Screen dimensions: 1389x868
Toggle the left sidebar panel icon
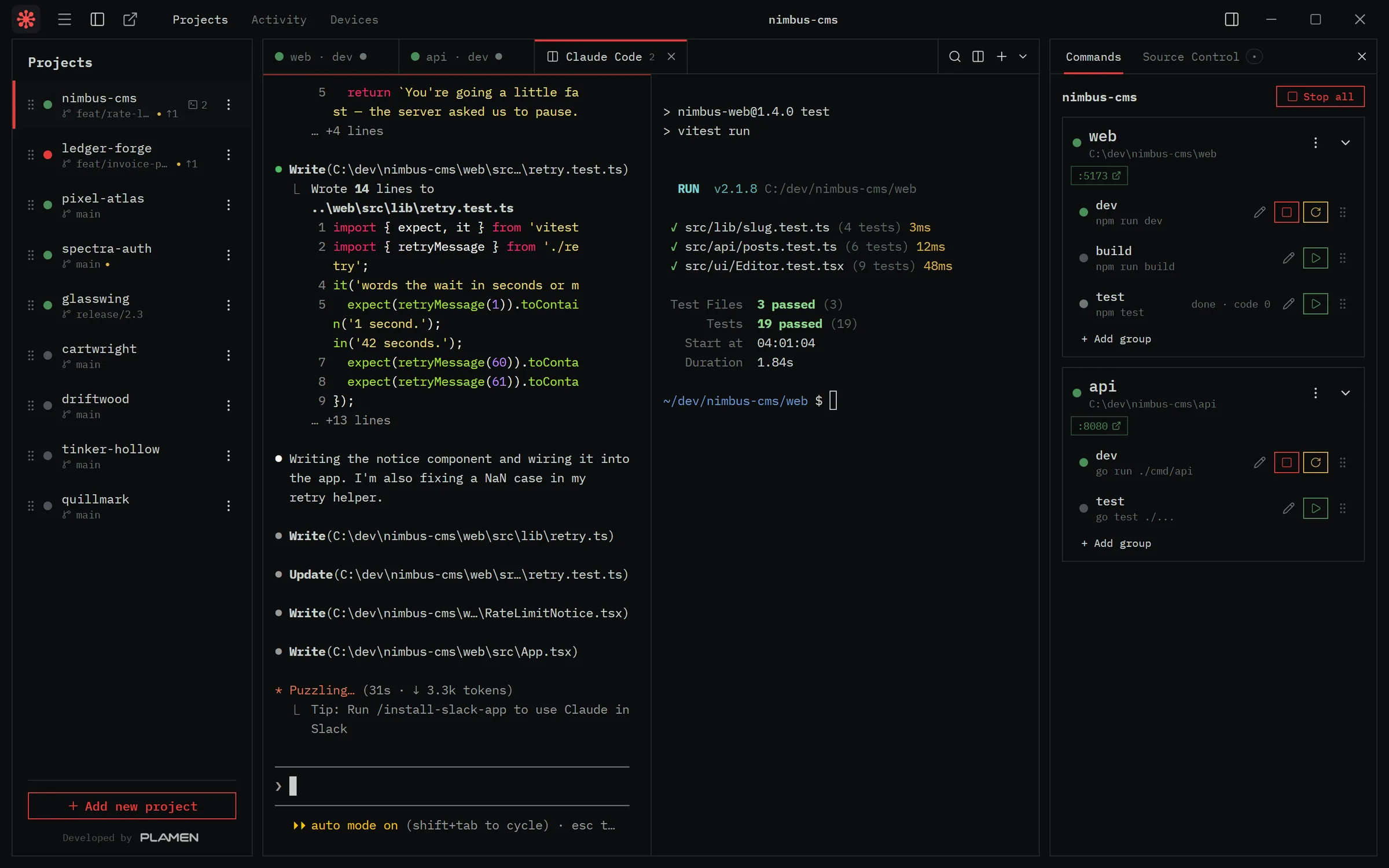tap(97, 20)
